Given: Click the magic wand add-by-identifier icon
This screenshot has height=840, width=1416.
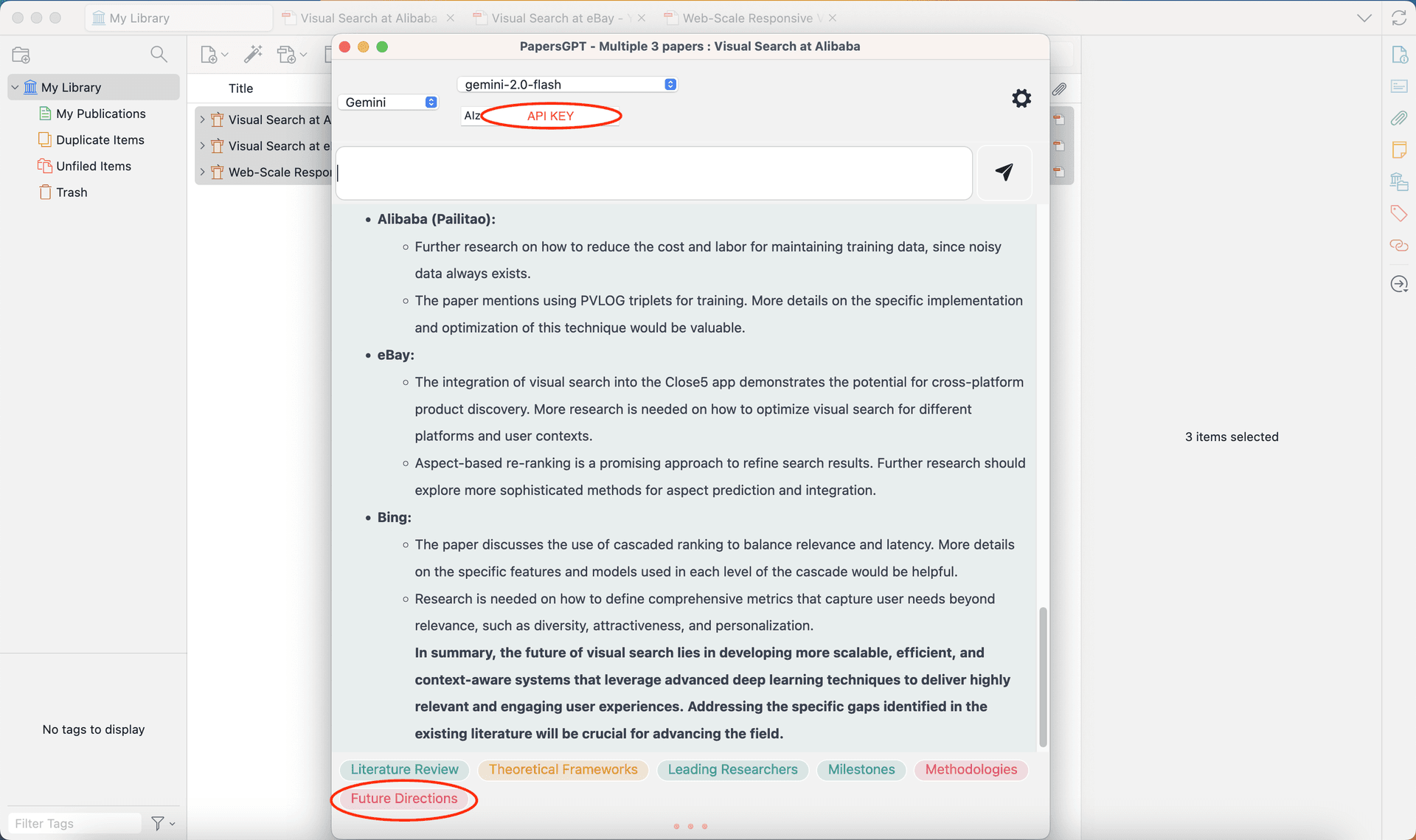Looking at the screenshot, I should click(253, 54).
